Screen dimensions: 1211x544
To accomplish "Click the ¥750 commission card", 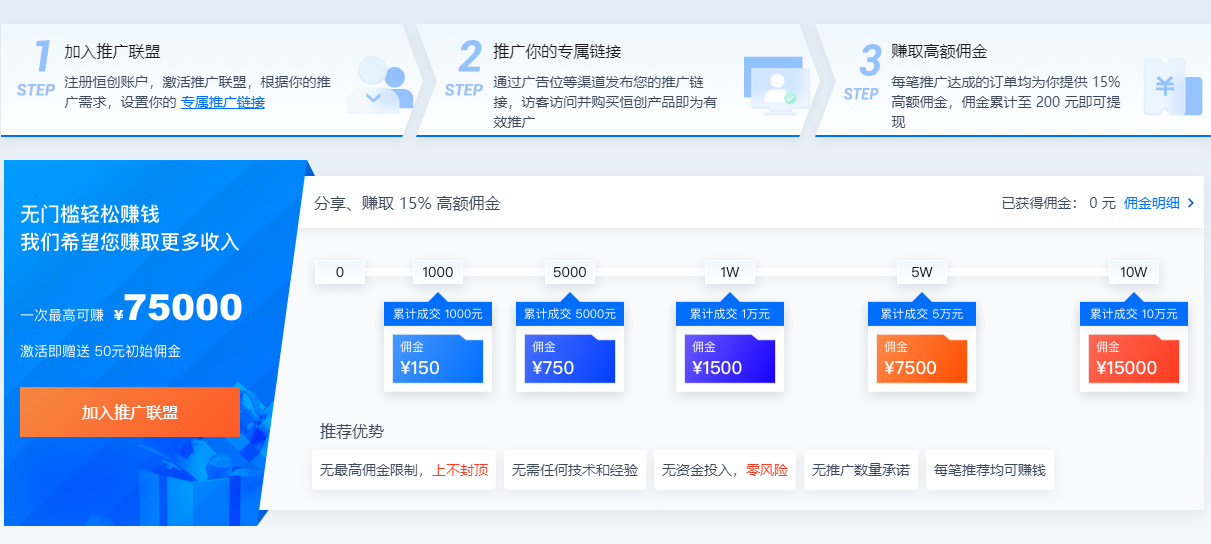I will coord(570,359).
